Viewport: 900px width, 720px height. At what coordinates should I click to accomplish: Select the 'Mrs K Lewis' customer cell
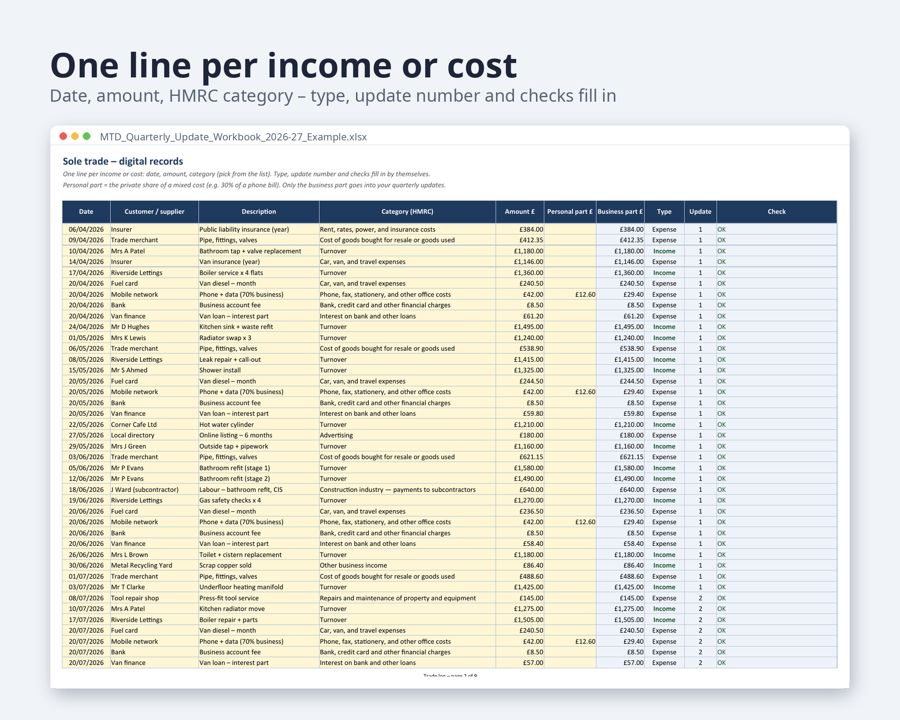(x=154, y=338)
